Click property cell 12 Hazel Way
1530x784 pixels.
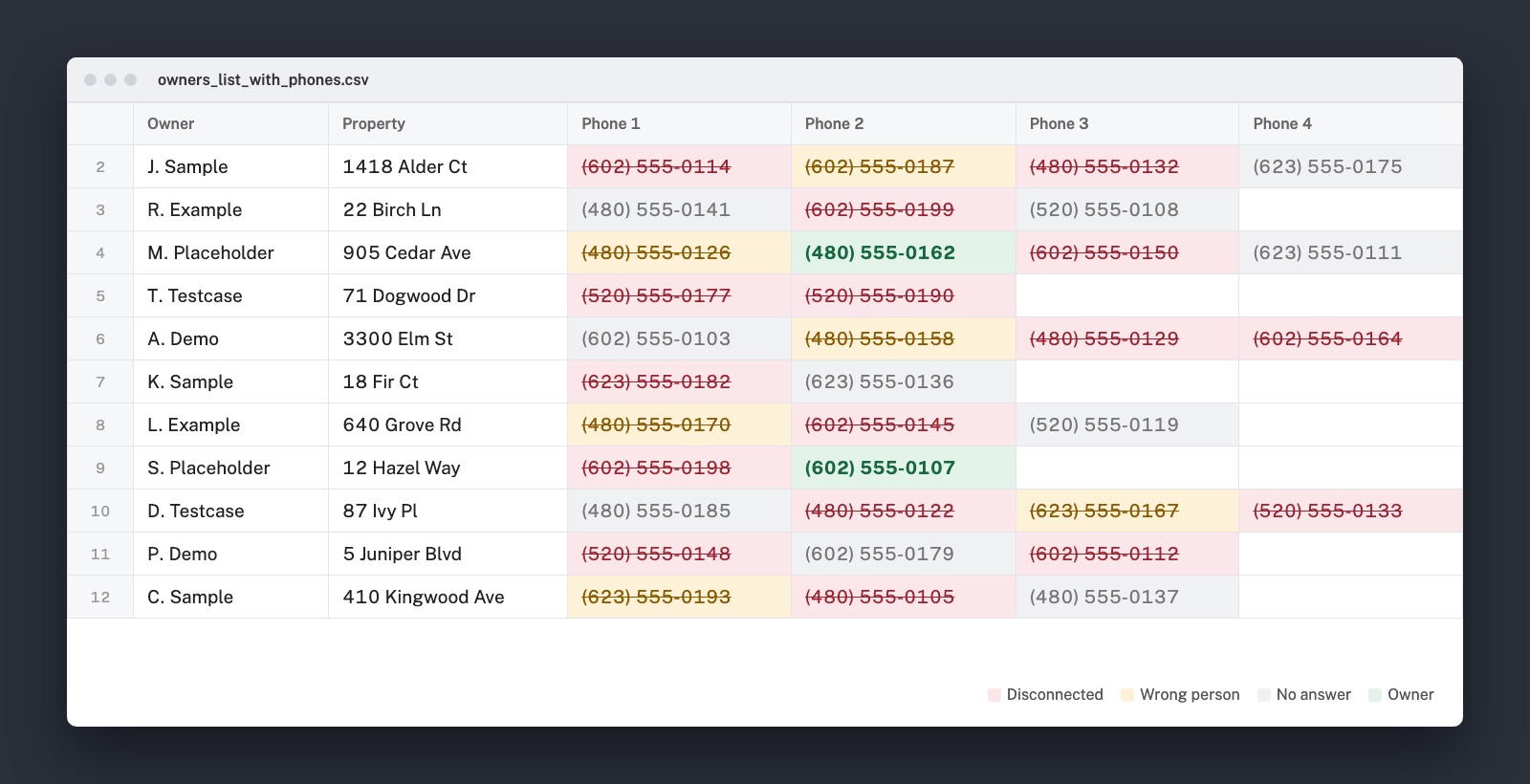448,468
